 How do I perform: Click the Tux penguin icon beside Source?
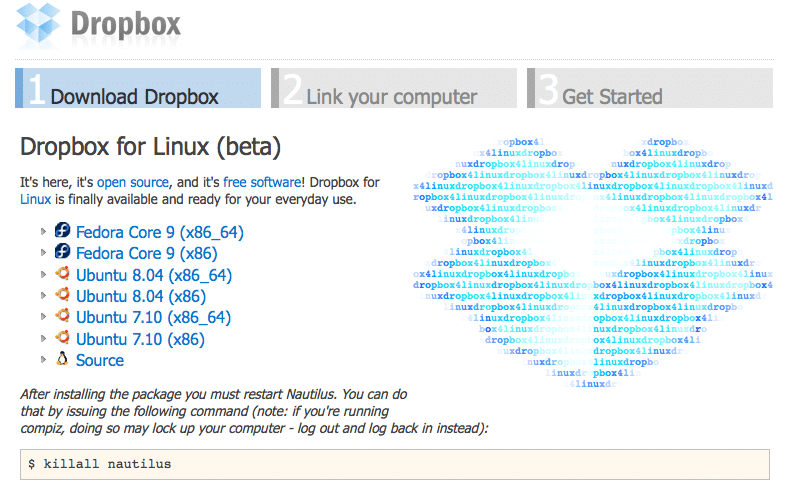tap(62, 359)
